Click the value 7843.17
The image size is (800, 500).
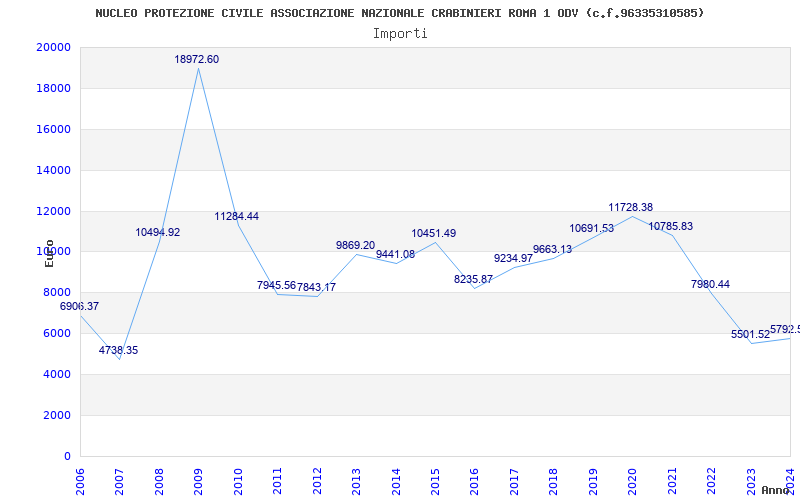click(x=316, y=287)
